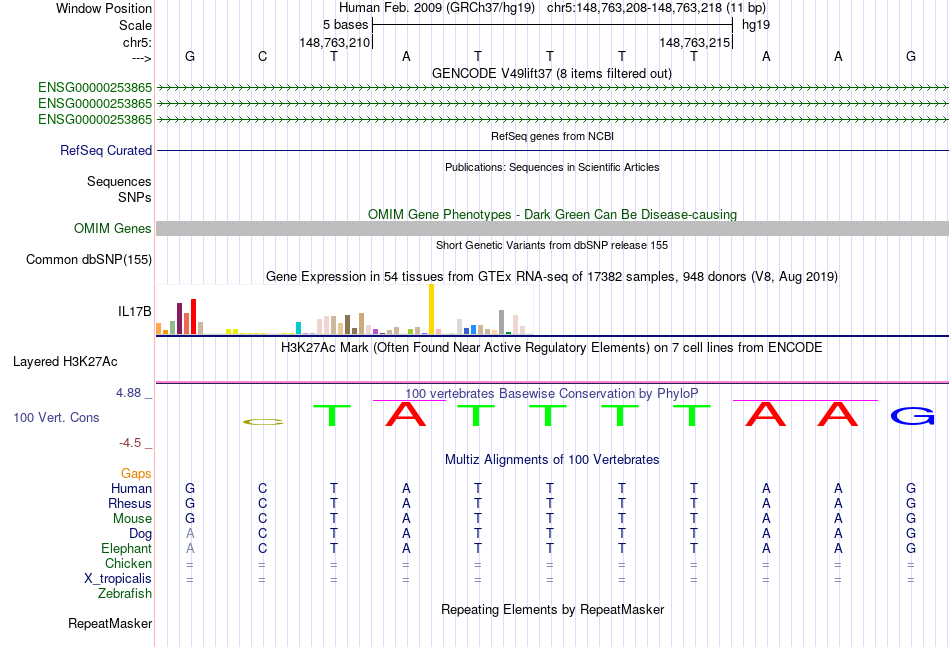Click the Layered H3K27Ac track label

click(65, 362)
